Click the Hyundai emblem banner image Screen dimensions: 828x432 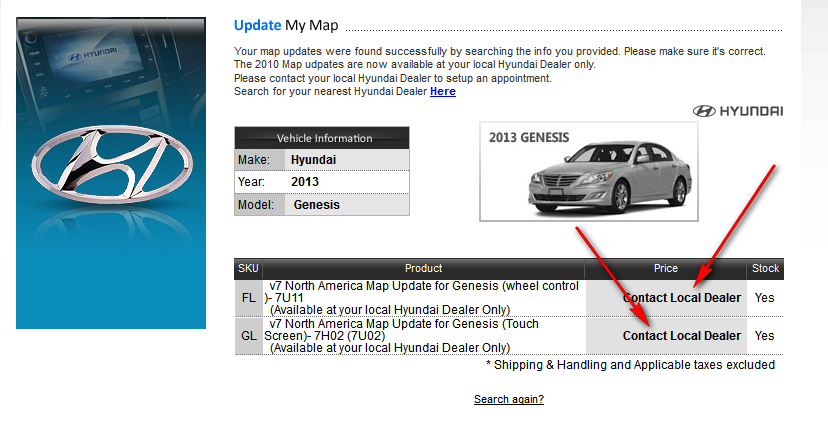tap(111, 173)
